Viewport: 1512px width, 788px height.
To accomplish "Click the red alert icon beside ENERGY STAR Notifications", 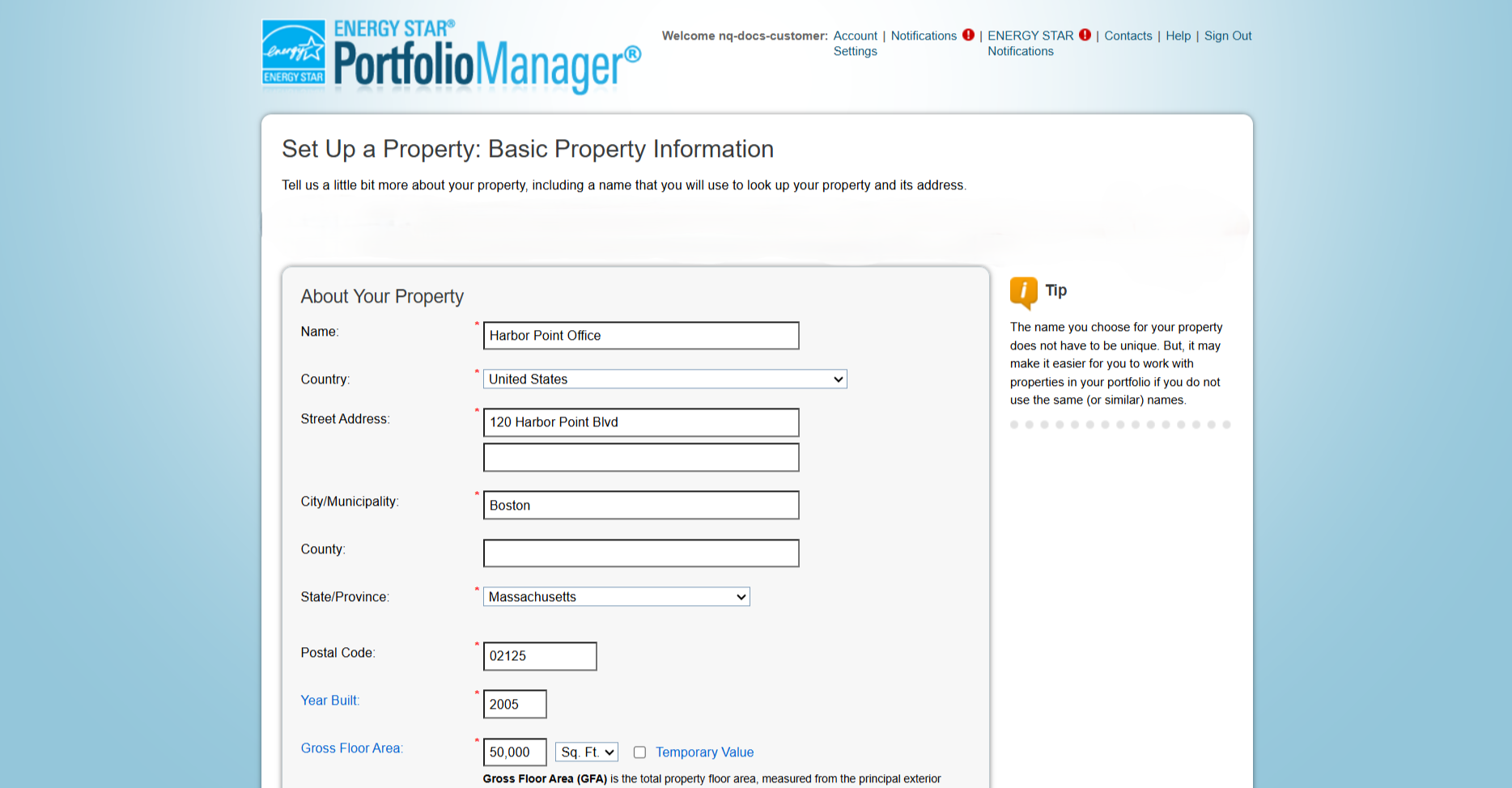I will 1085,35.
